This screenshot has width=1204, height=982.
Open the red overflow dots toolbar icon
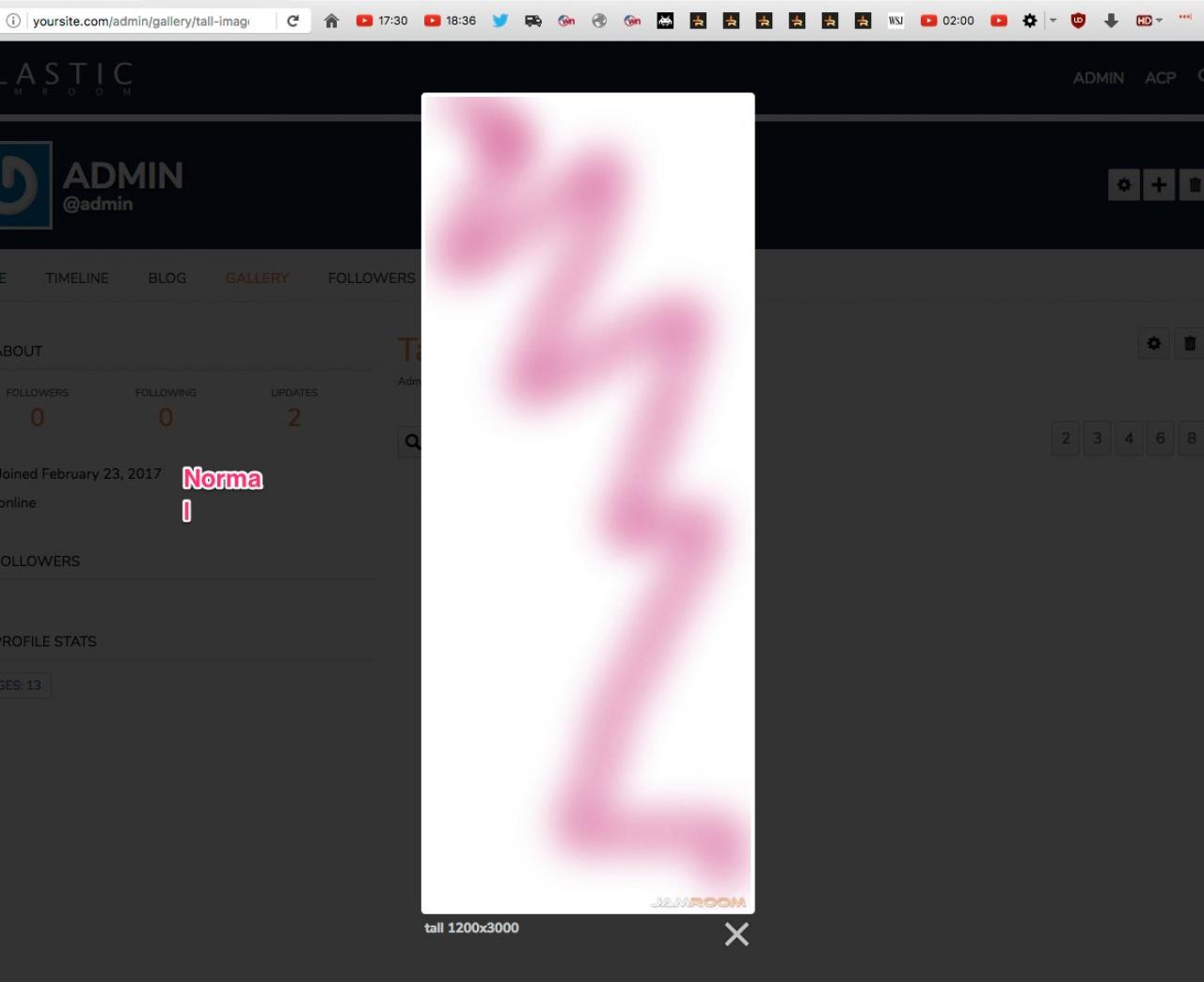tap(1185, 17)
